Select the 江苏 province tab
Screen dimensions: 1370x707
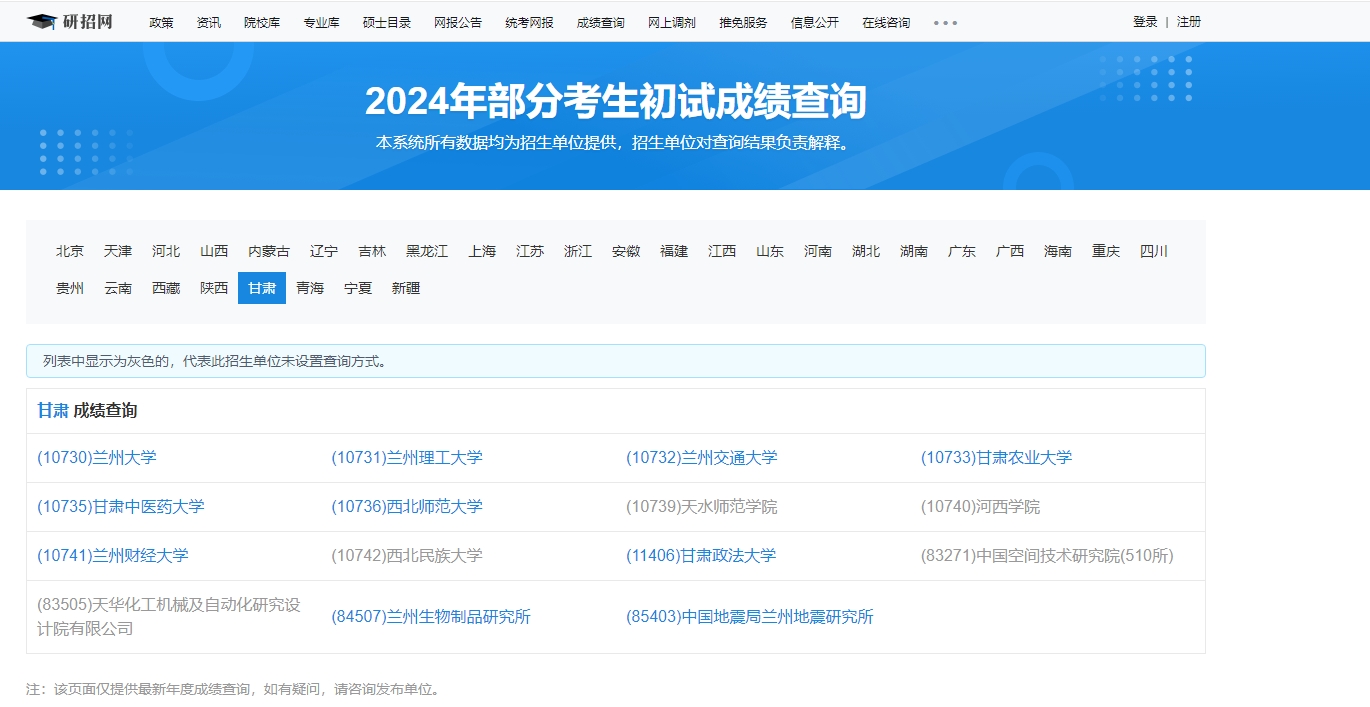tap(530, 251)
